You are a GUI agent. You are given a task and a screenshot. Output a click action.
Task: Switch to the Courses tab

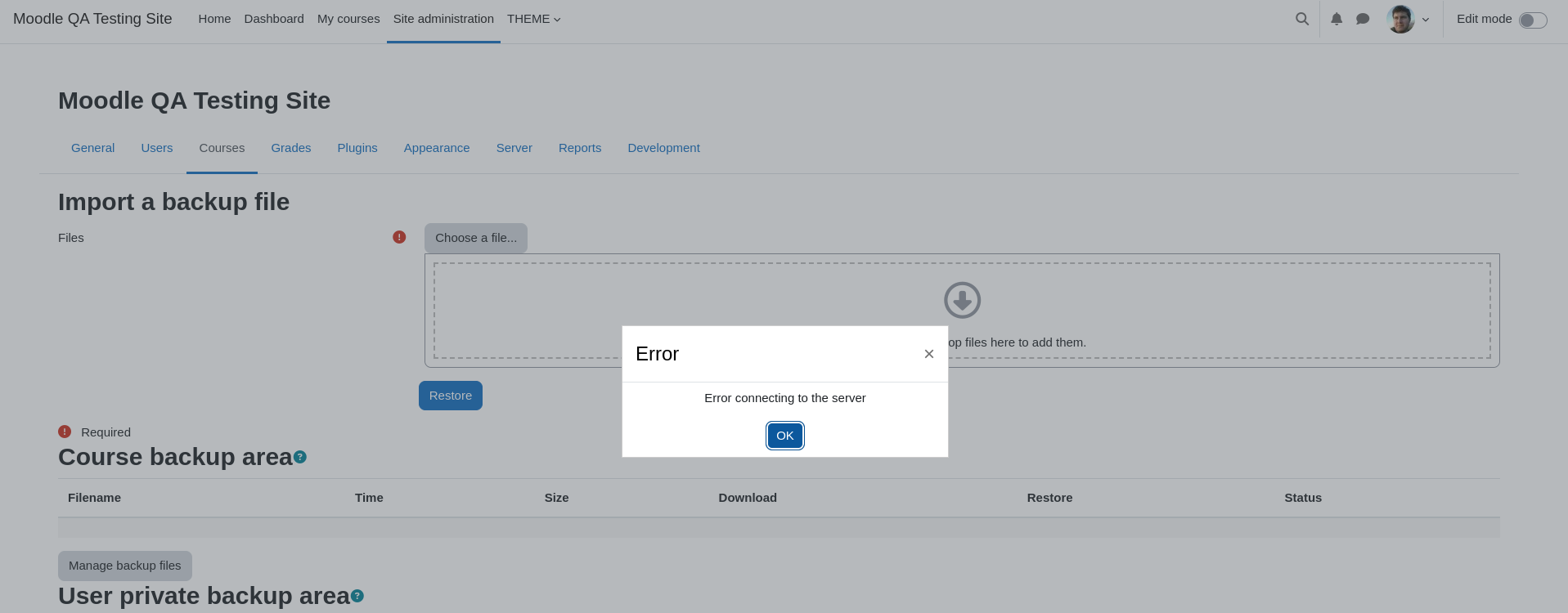tap(222, 148)
